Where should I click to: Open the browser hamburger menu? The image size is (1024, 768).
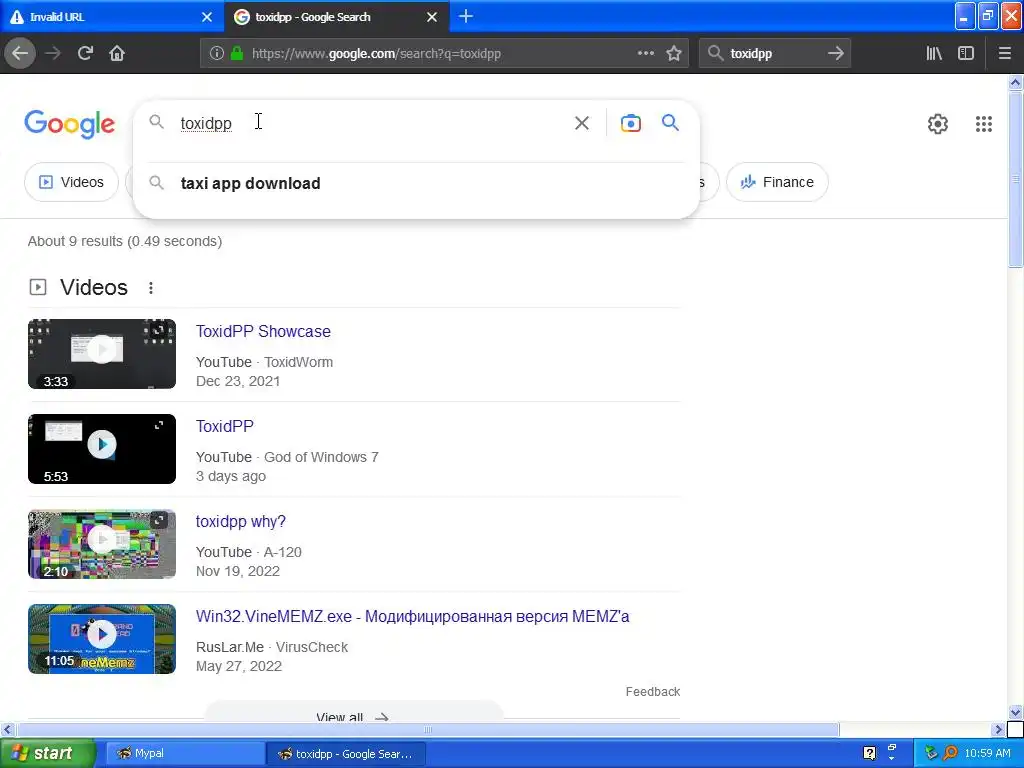(x=1005, y=54)
